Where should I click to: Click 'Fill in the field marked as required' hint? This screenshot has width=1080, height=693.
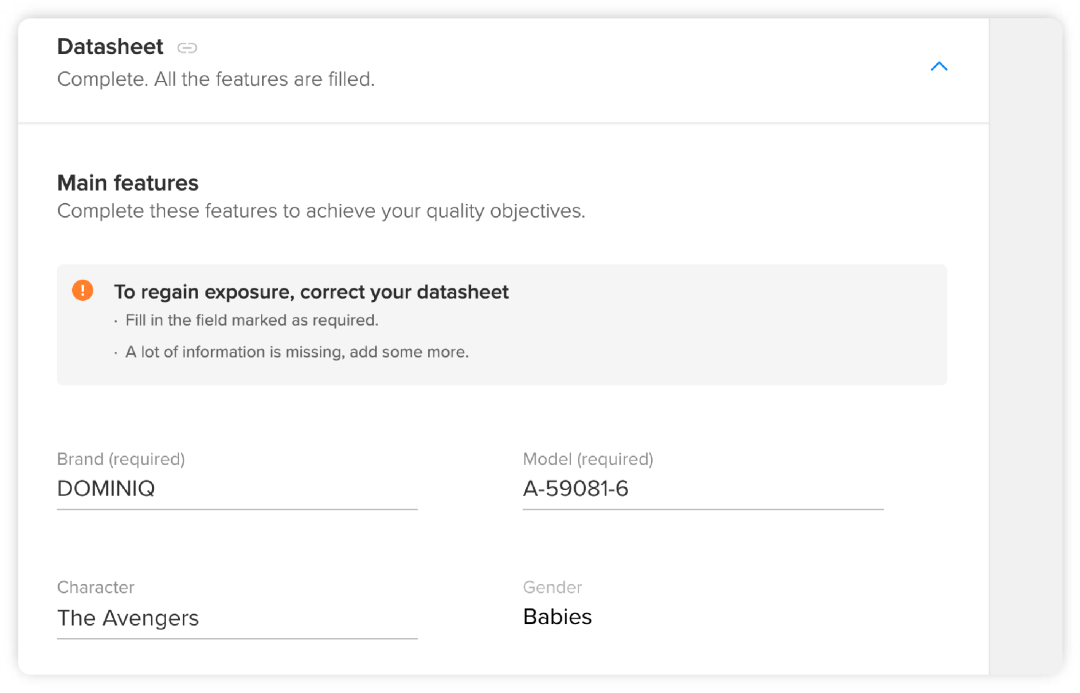252,321
